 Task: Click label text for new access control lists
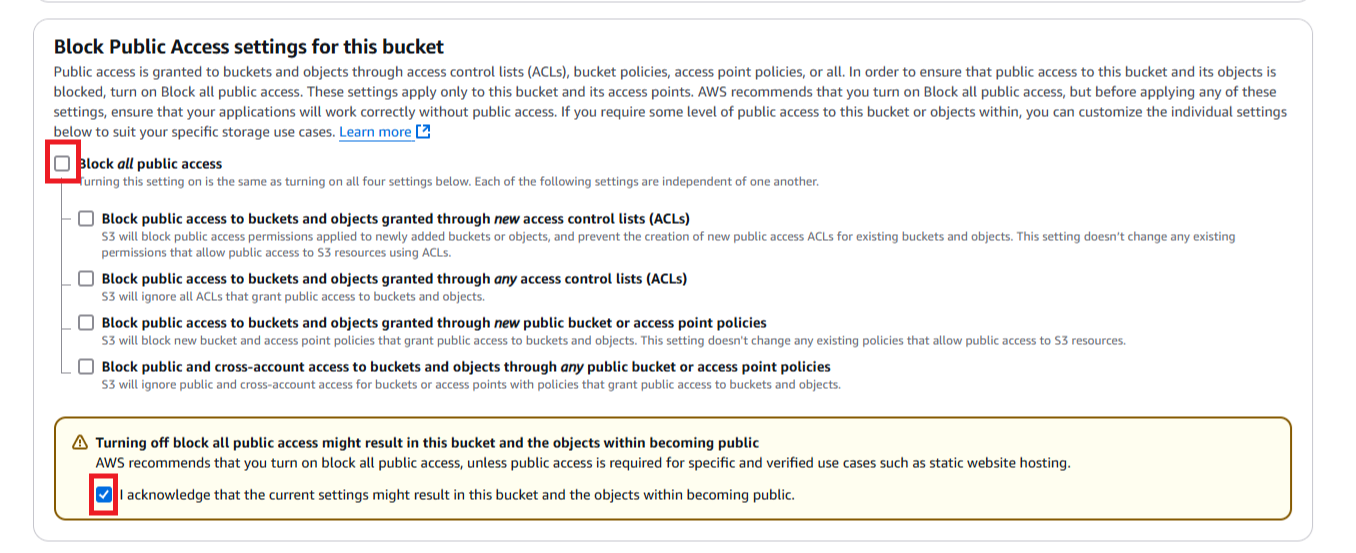click(x=395, y=219)
